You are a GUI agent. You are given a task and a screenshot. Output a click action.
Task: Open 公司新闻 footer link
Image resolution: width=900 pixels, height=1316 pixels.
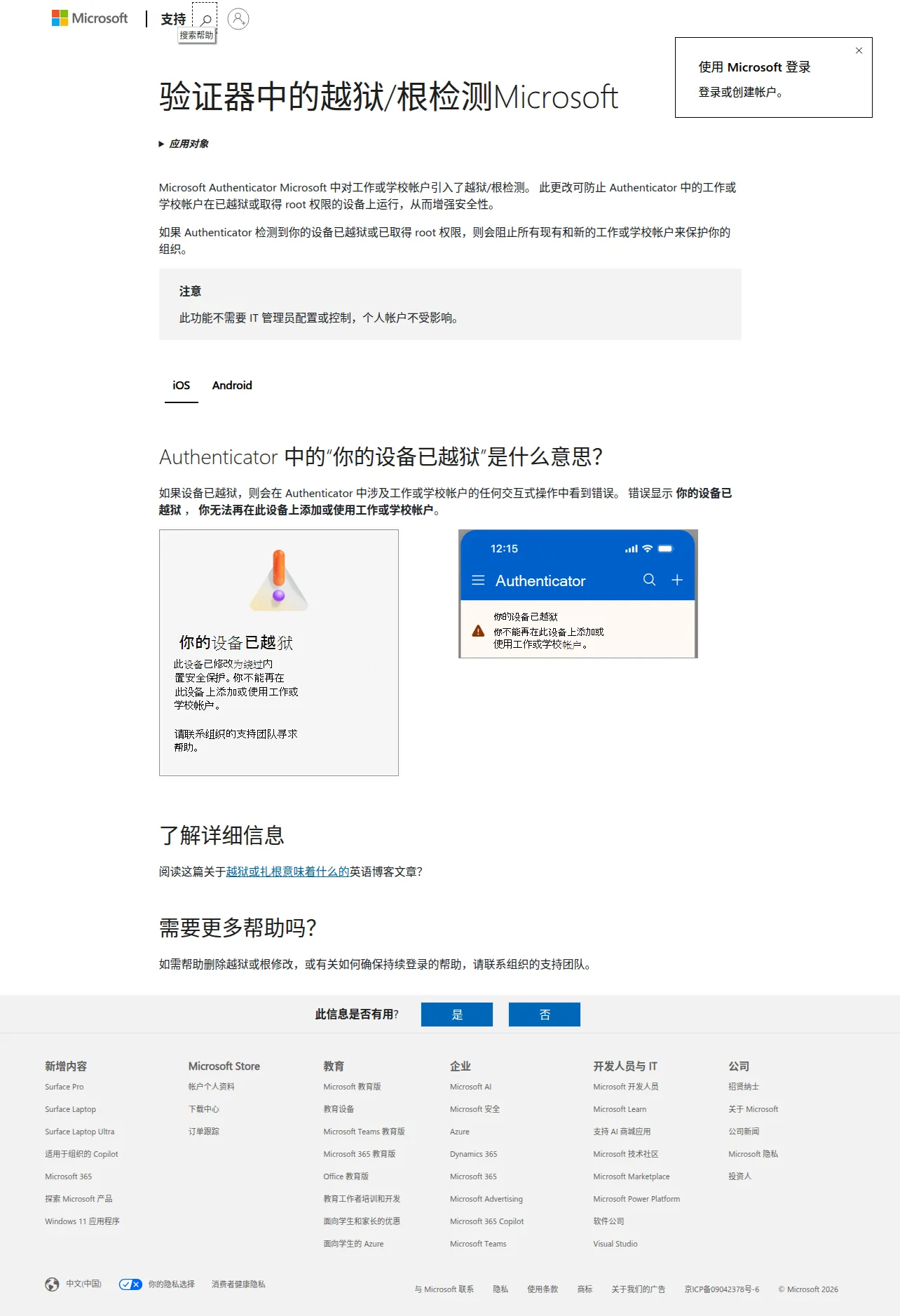coord(744,1132)
